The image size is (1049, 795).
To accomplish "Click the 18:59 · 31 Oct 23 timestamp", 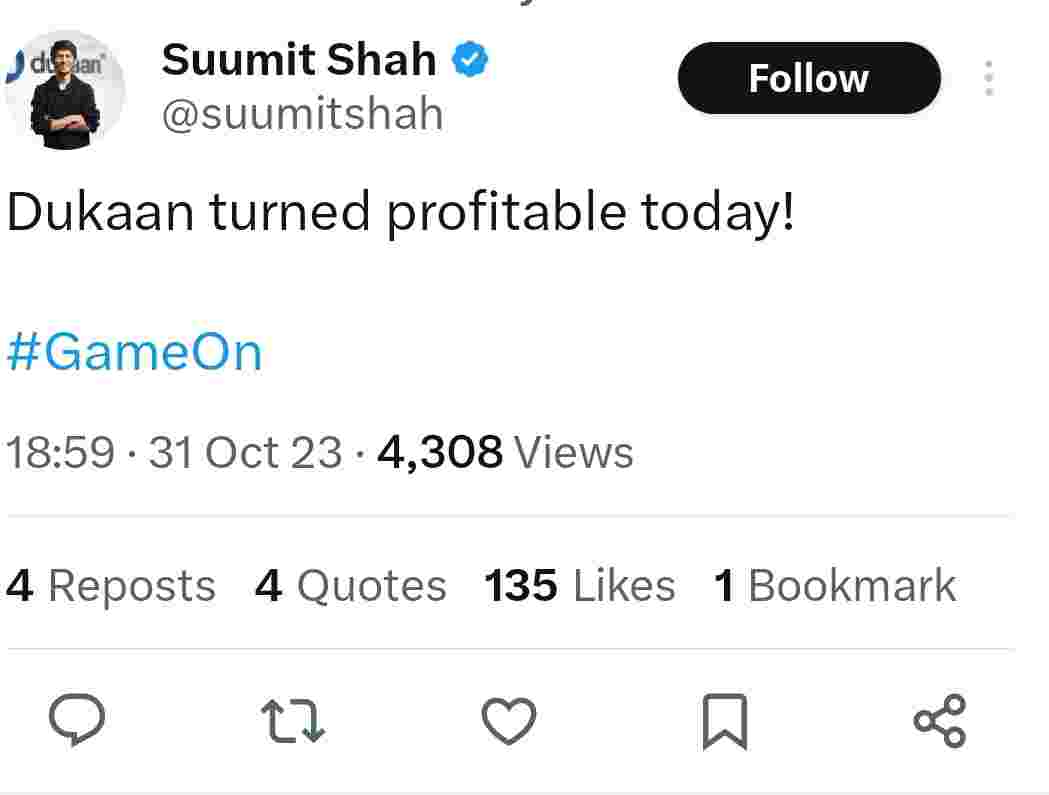I will click(x=174, y=452).
